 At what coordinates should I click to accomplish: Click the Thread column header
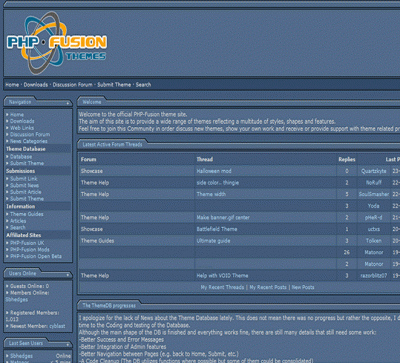click(205, 160)
